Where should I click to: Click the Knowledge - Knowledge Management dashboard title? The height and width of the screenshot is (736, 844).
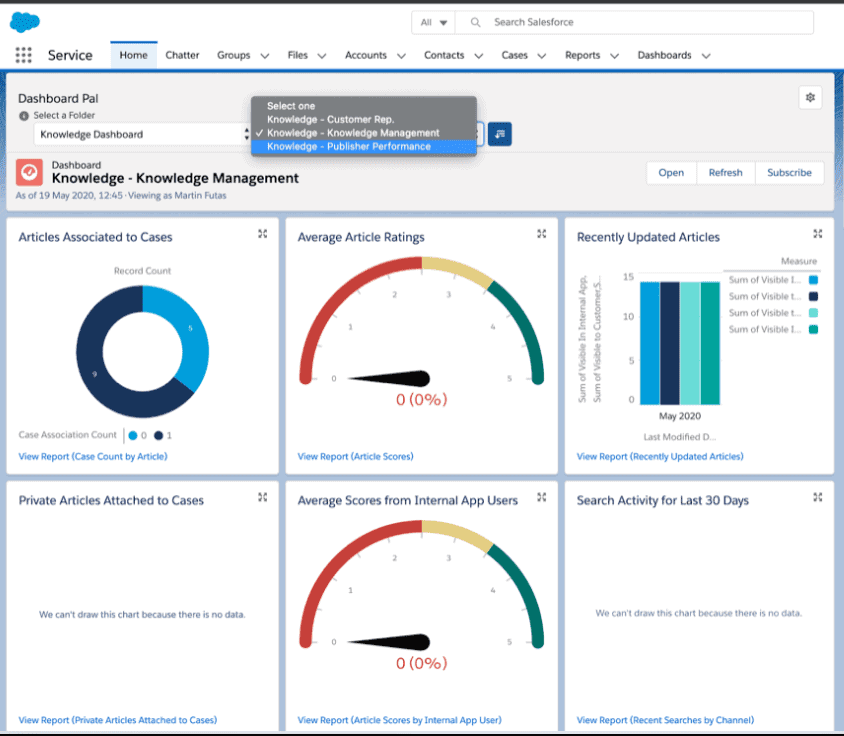pyautogui.click(x=175, y=178)
